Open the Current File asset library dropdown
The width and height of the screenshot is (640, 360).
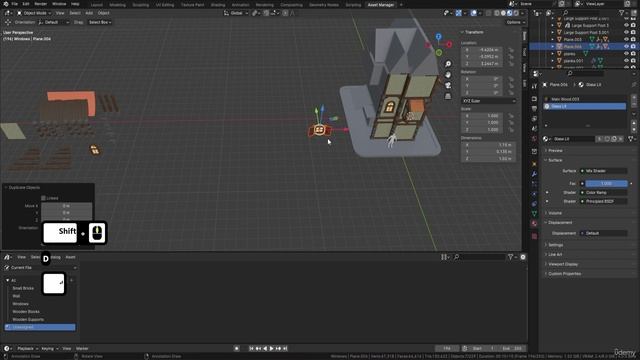pos(40,268)
